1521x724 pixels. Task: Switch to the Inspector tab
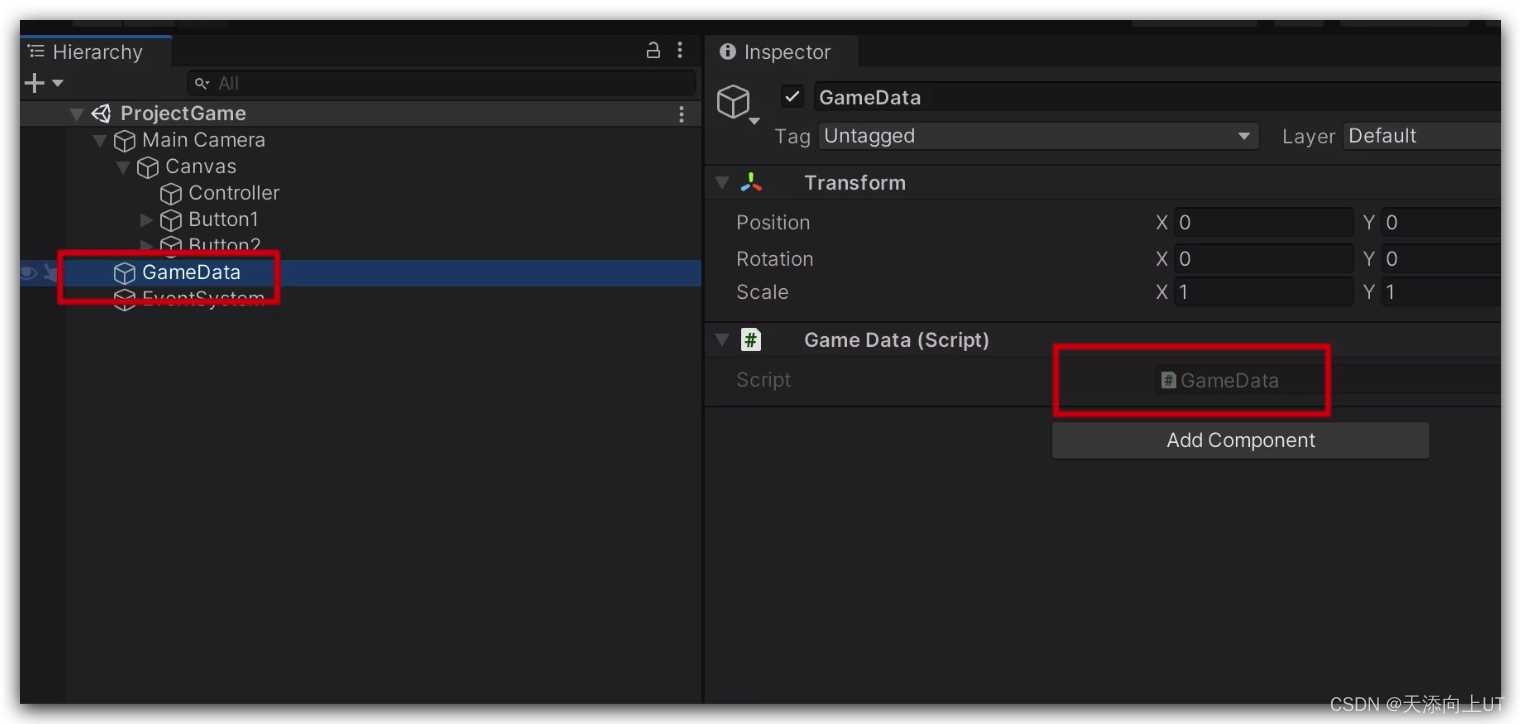[x=781, y=52]
